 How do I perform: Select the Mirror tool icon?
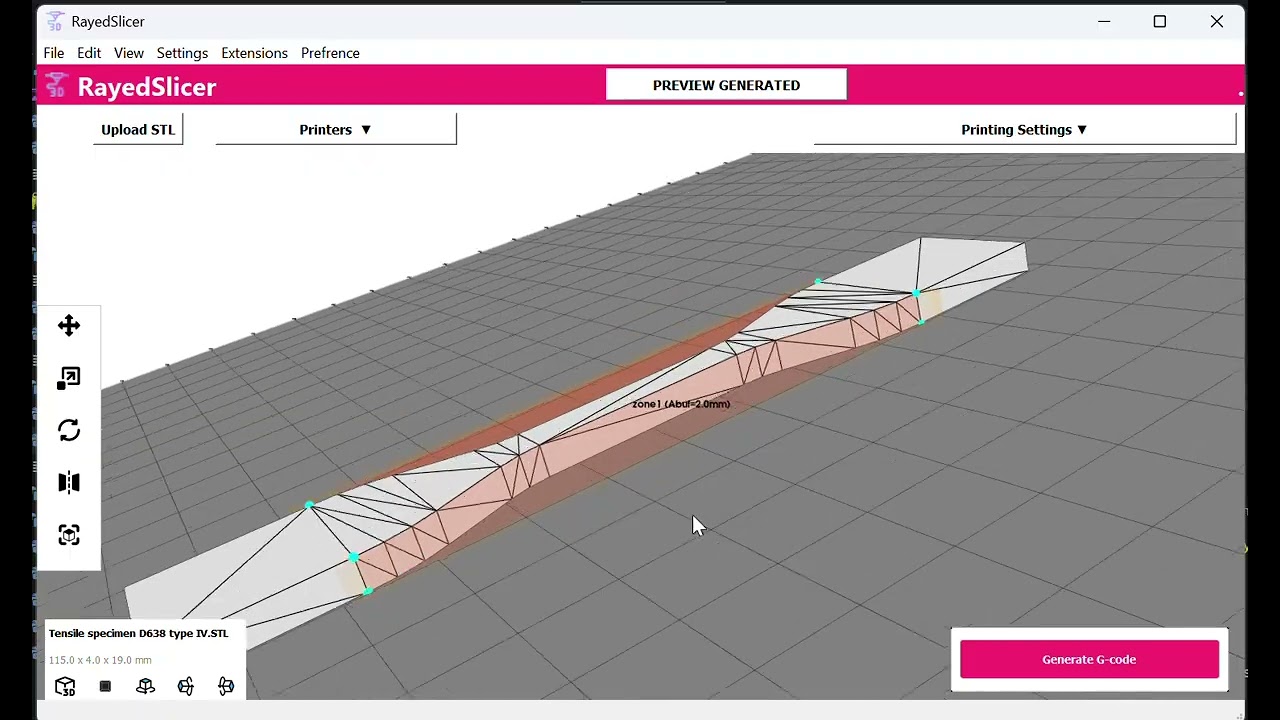click(x=69, y=483)
